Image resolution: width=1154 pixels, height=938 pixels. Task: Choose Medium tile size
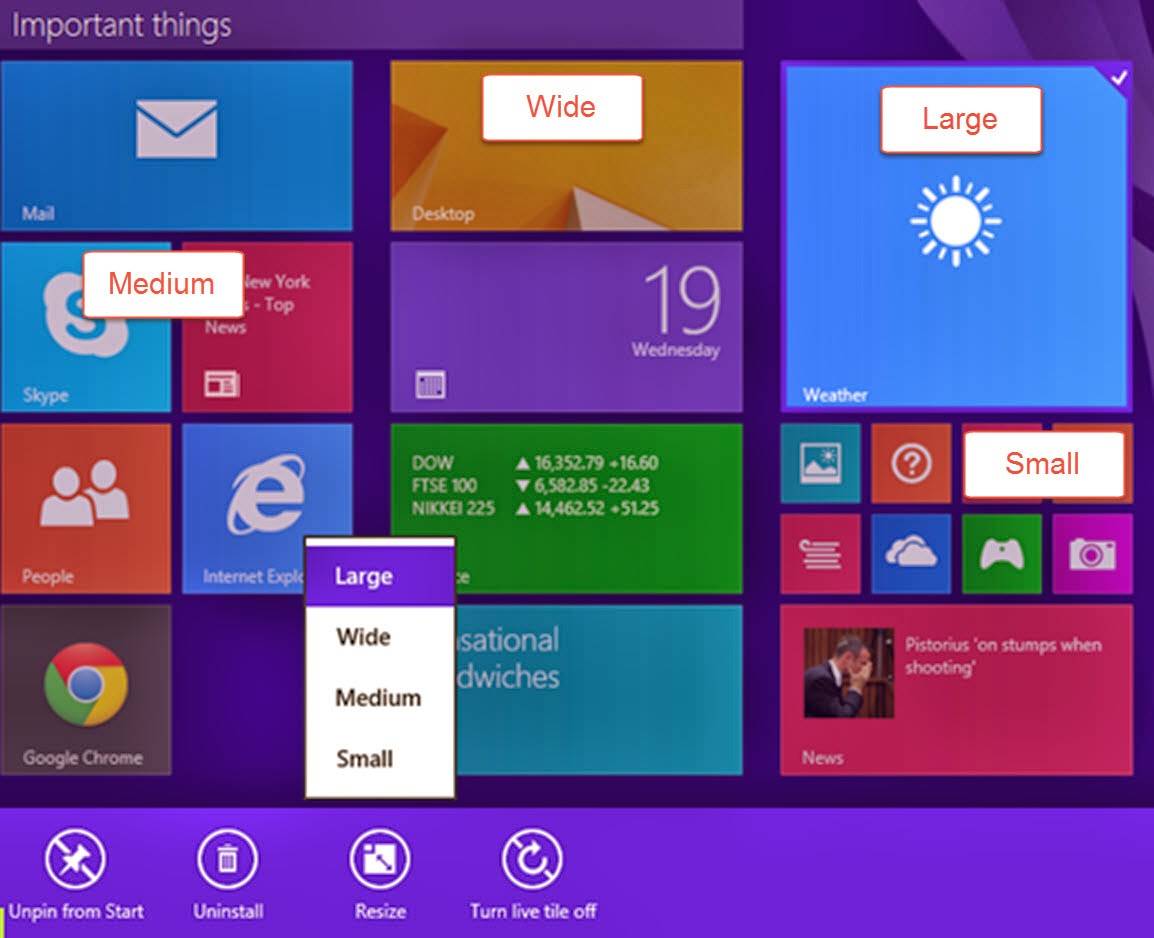(x=378, y=698)
